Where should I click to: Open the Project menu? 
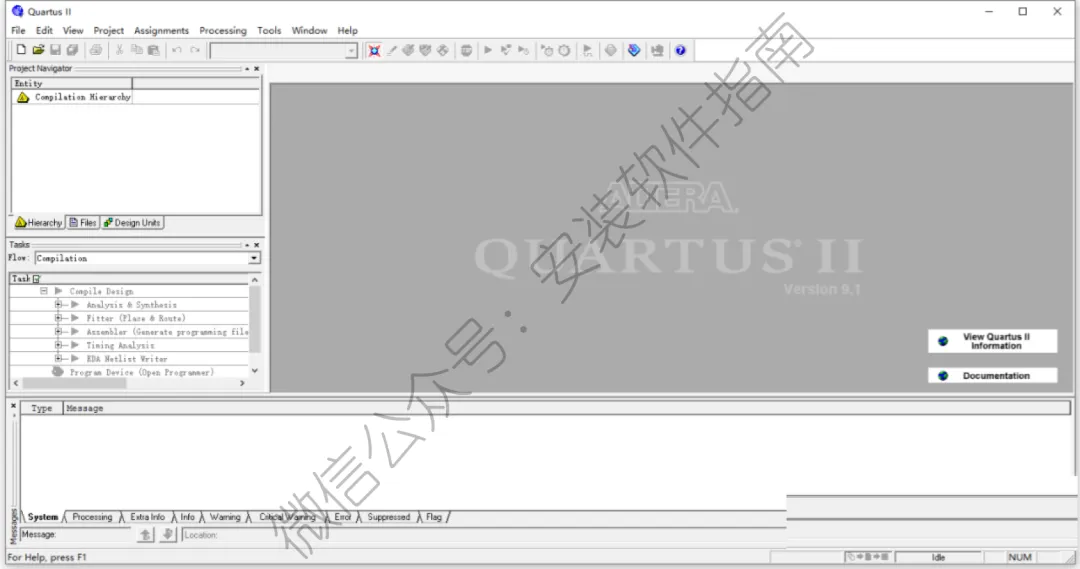109,30
